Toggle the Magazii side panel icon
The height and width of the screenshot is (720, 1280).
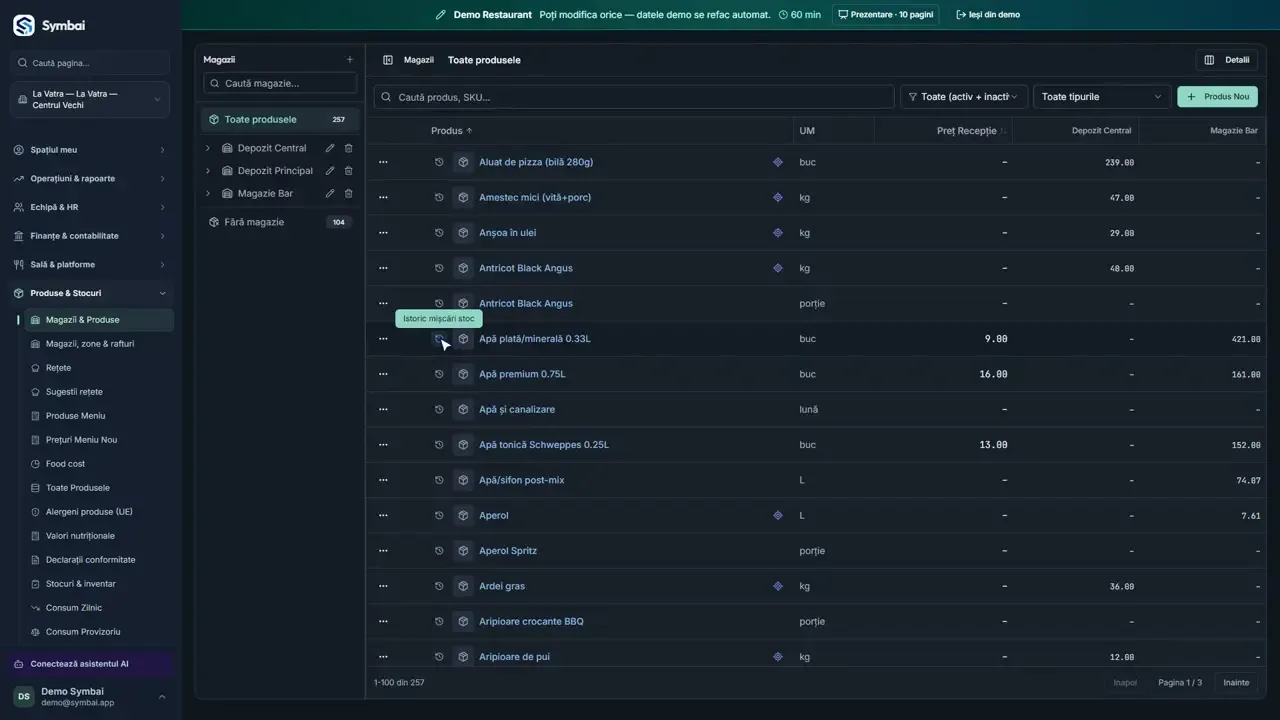coord(388,60)
